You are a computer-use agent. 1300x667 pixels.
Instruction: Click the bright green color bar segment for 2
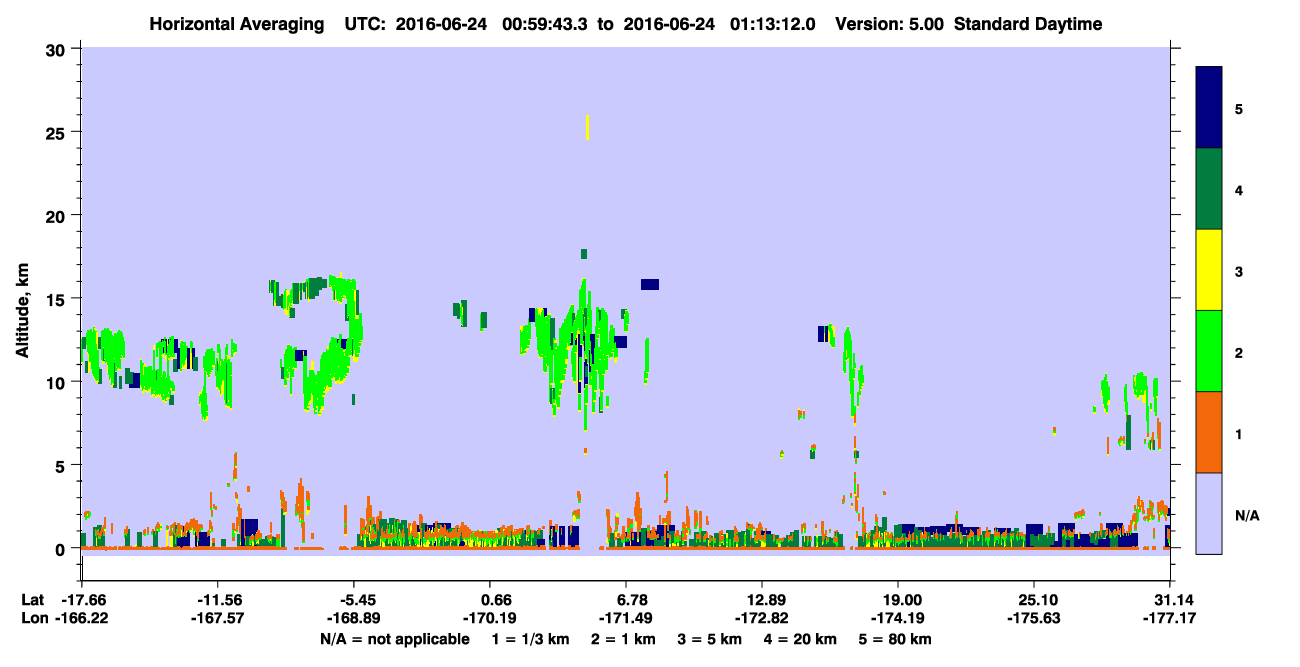[1209, 351]
